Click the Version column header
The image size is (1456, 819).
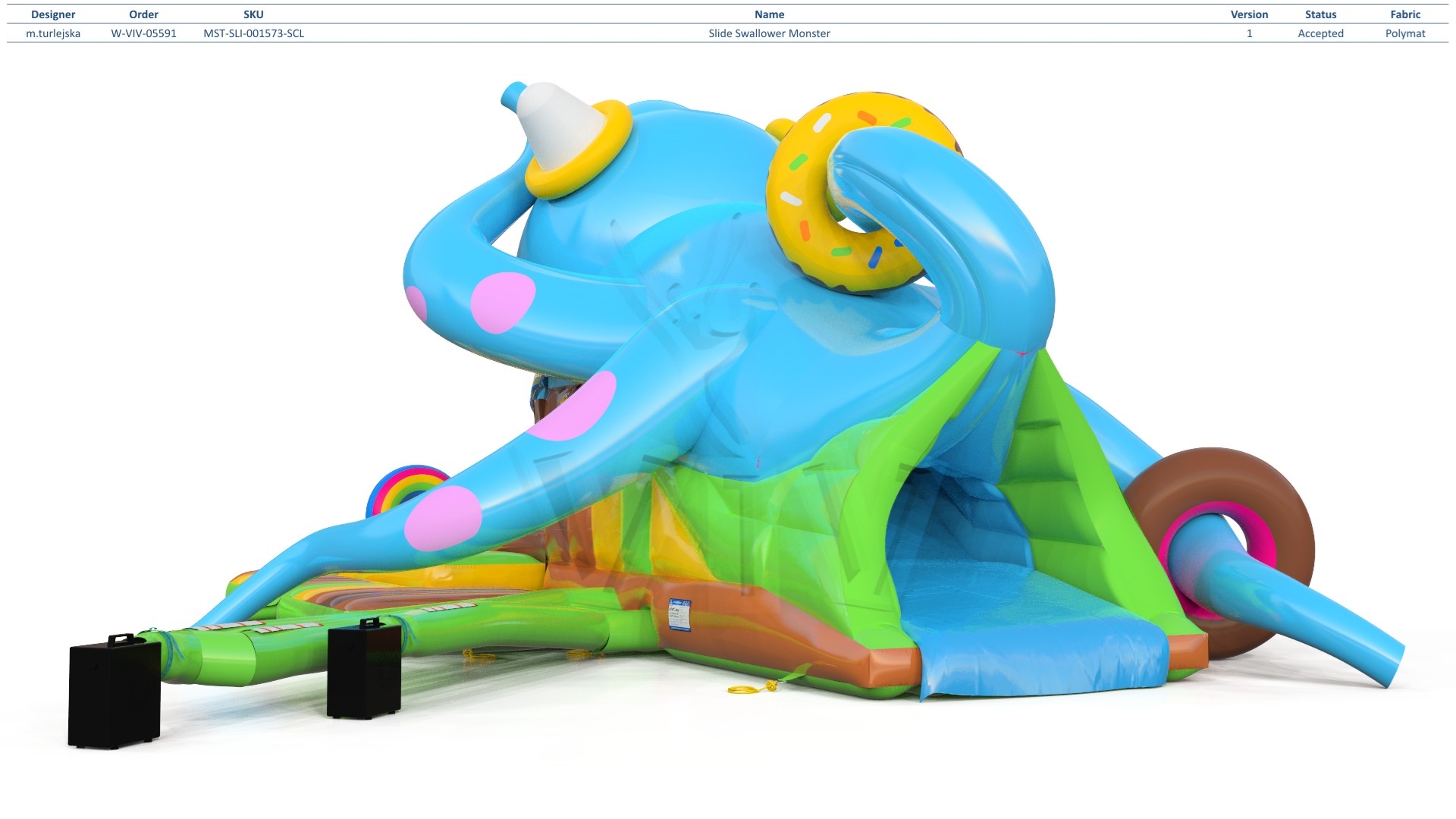coord(1249,14)
